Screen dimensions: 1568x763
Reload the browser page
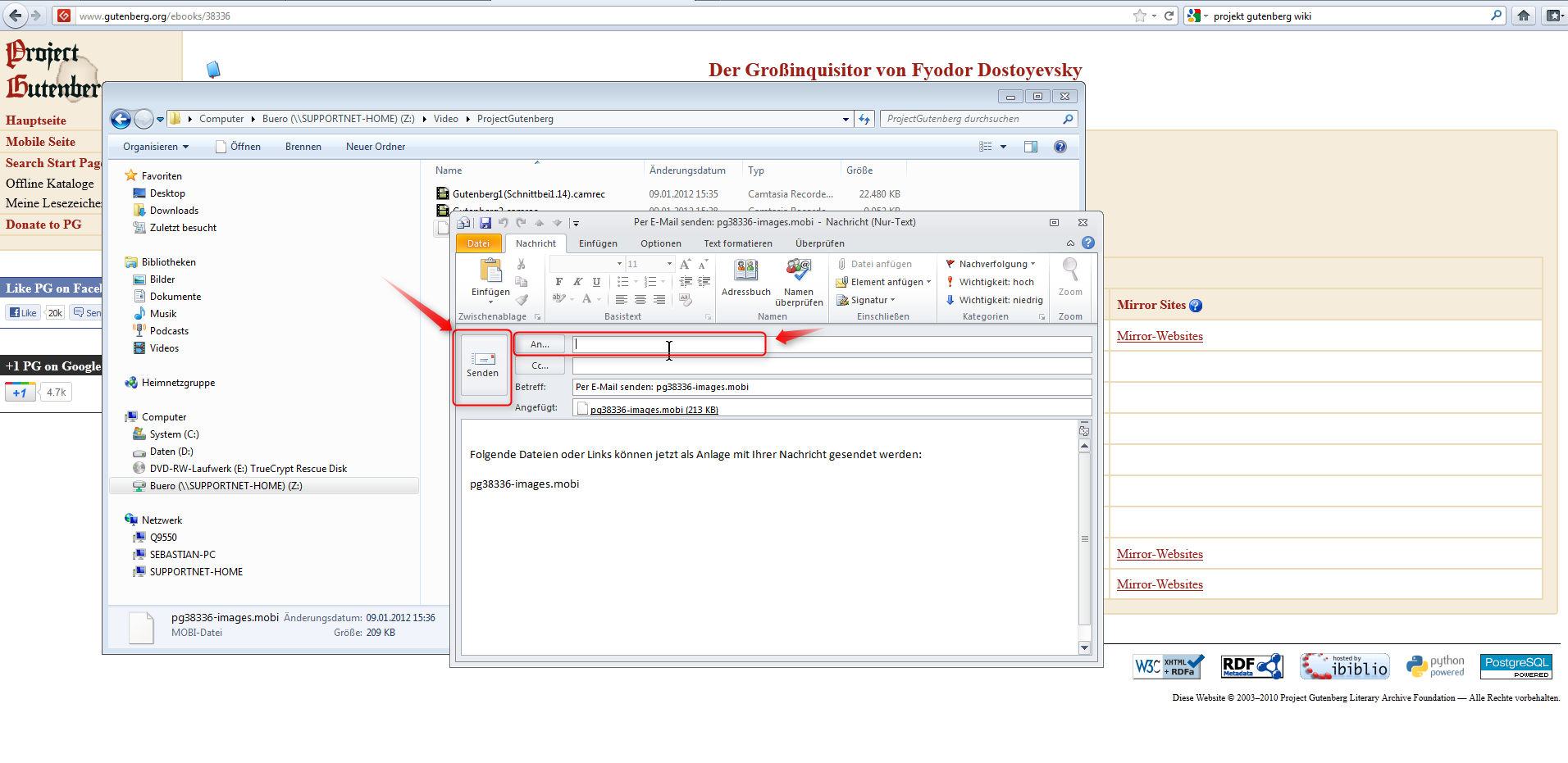click(1169, 16)
